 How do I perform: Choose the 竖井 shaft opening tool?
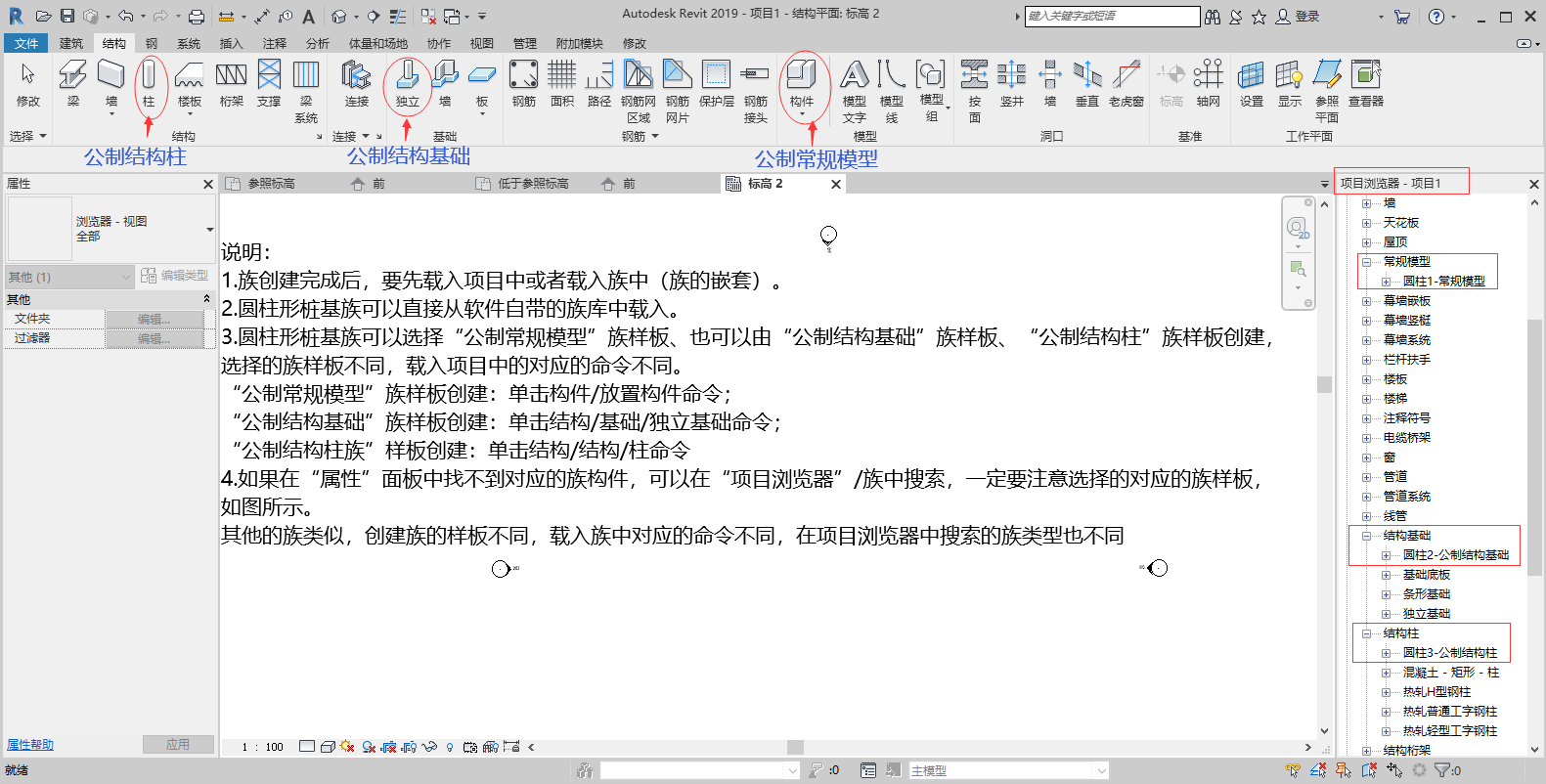[1012, 84]
